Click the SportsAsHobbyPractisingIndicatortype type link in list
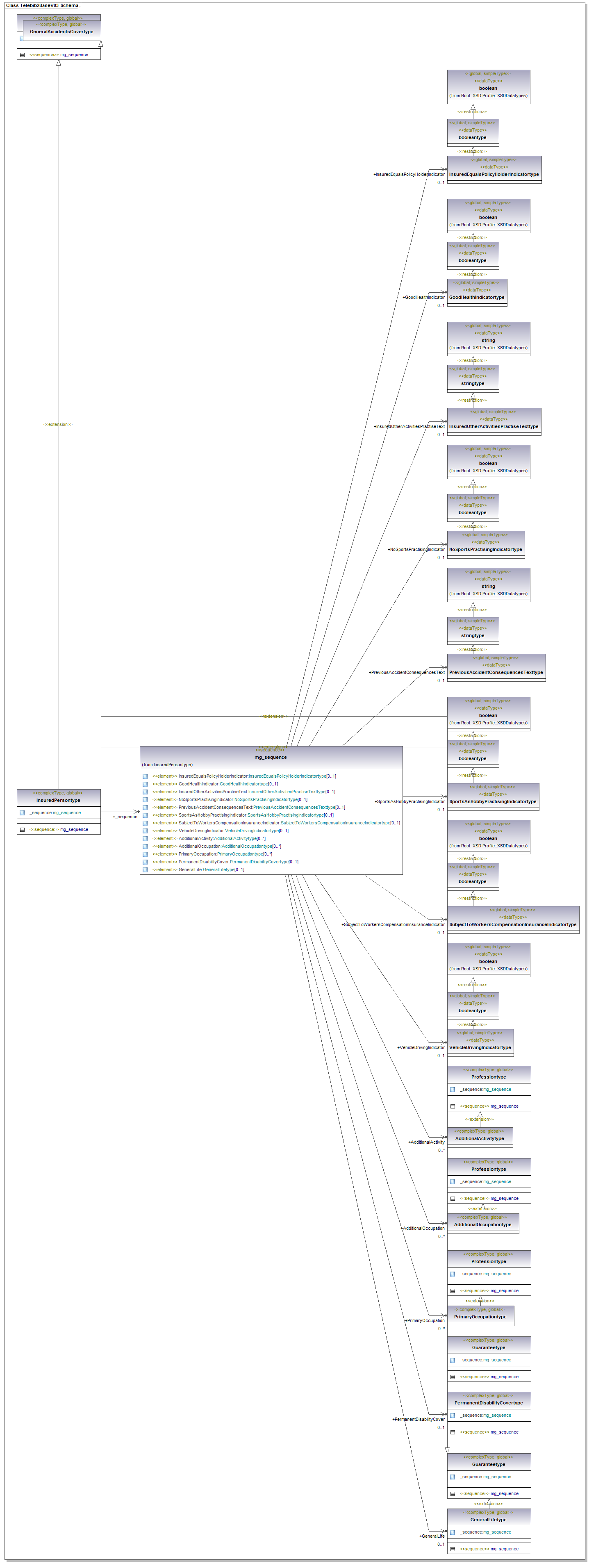Screen dimensions: 596x1568 pyautogui.click(x=285, y=815)
